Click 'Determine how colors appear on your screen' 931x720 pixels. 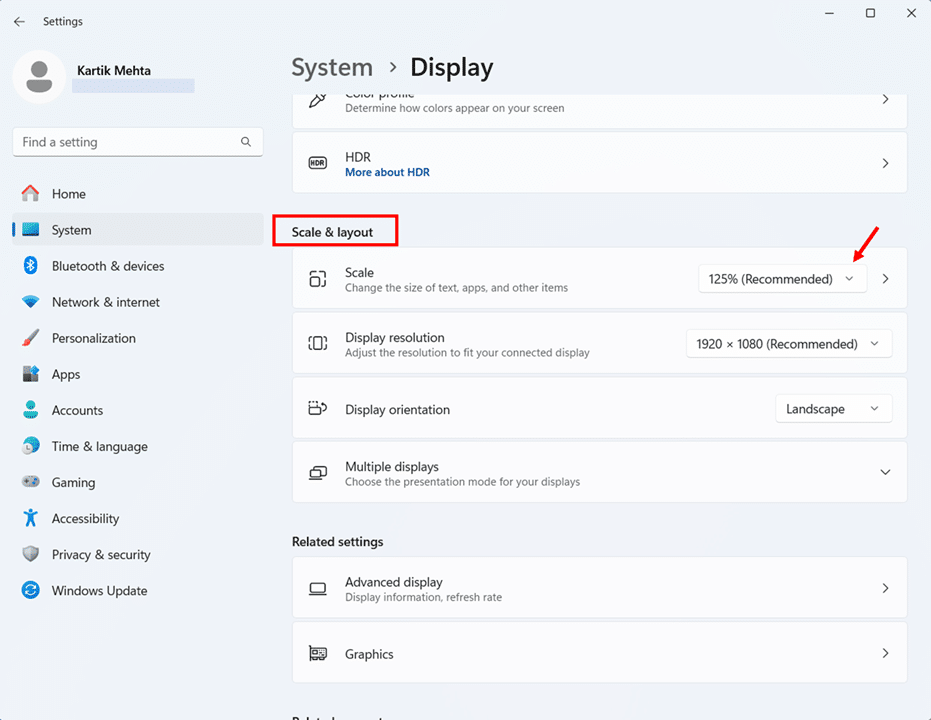(455, 108)
